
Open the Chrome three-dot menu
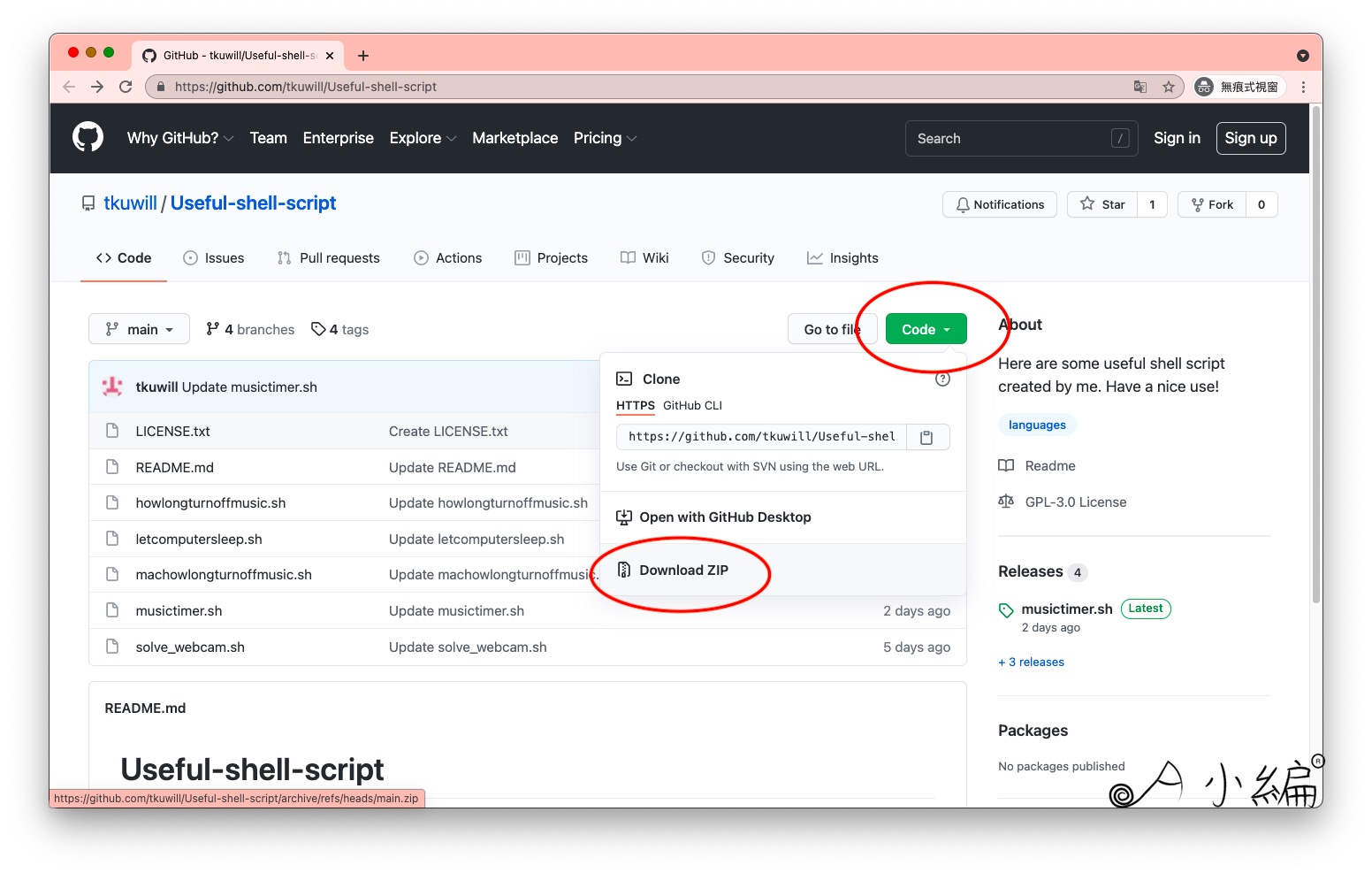click(1303, 87)
